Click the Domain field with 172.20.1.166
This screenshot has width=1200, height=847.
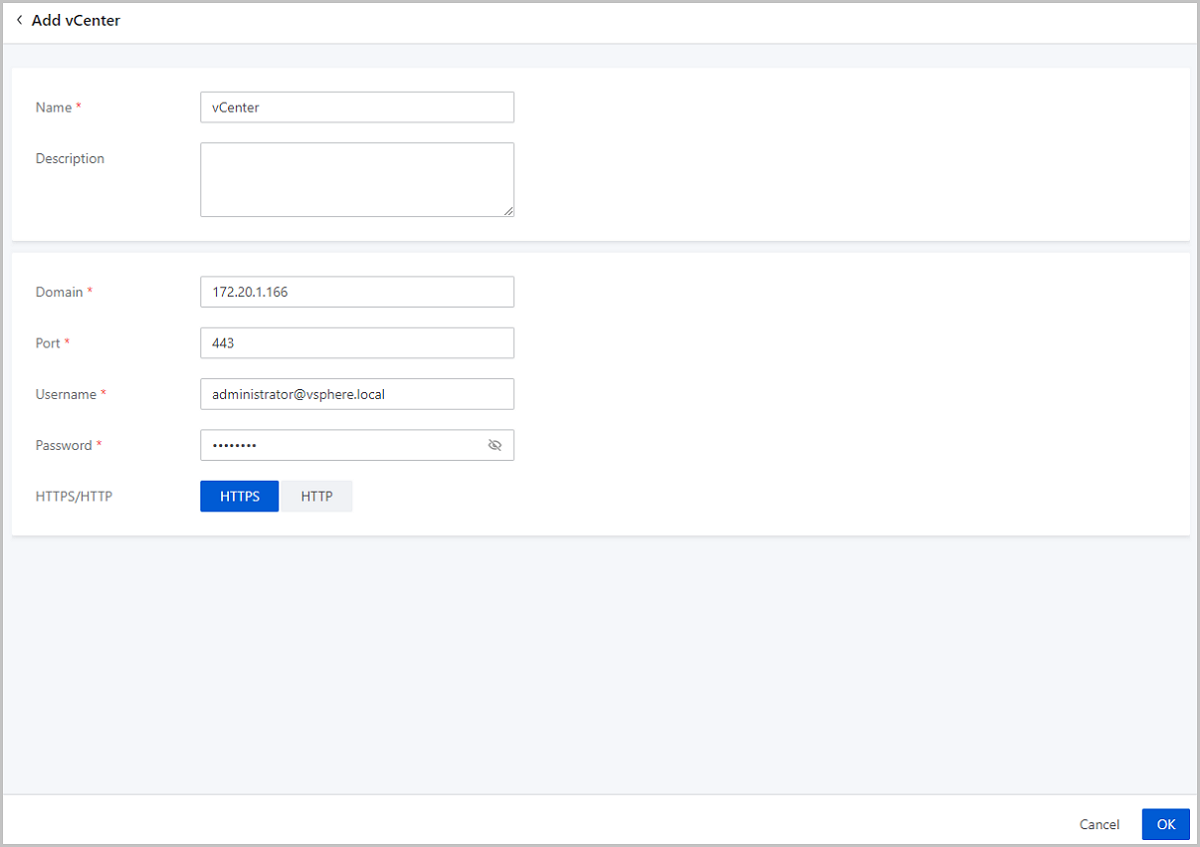point(357,292)
